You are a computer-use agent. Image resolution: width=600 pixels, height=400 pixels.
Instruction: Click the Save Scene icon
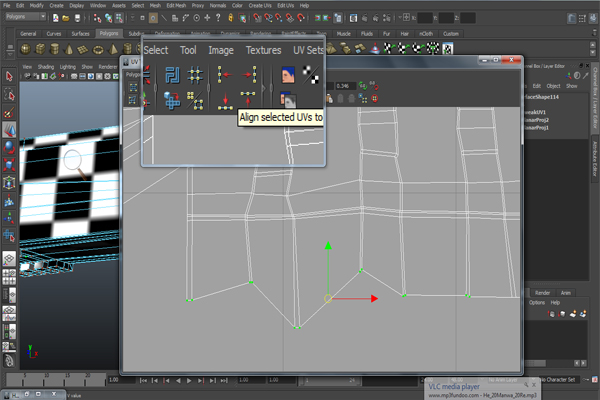click(77, 18)
